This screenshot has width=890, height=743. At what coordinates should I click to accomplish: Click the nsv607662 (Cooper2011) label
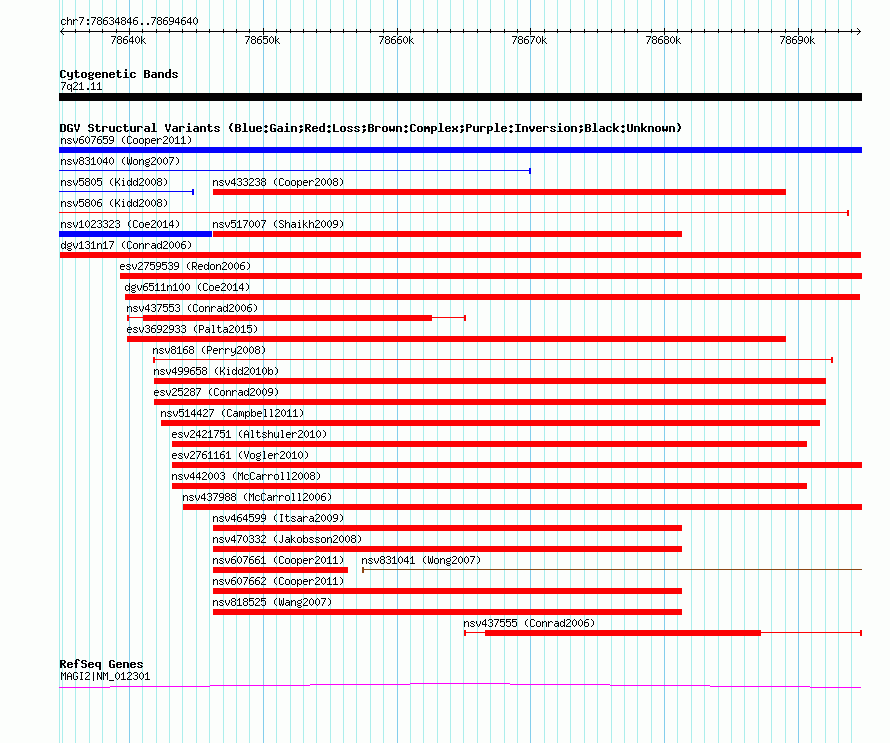point(278,581)
